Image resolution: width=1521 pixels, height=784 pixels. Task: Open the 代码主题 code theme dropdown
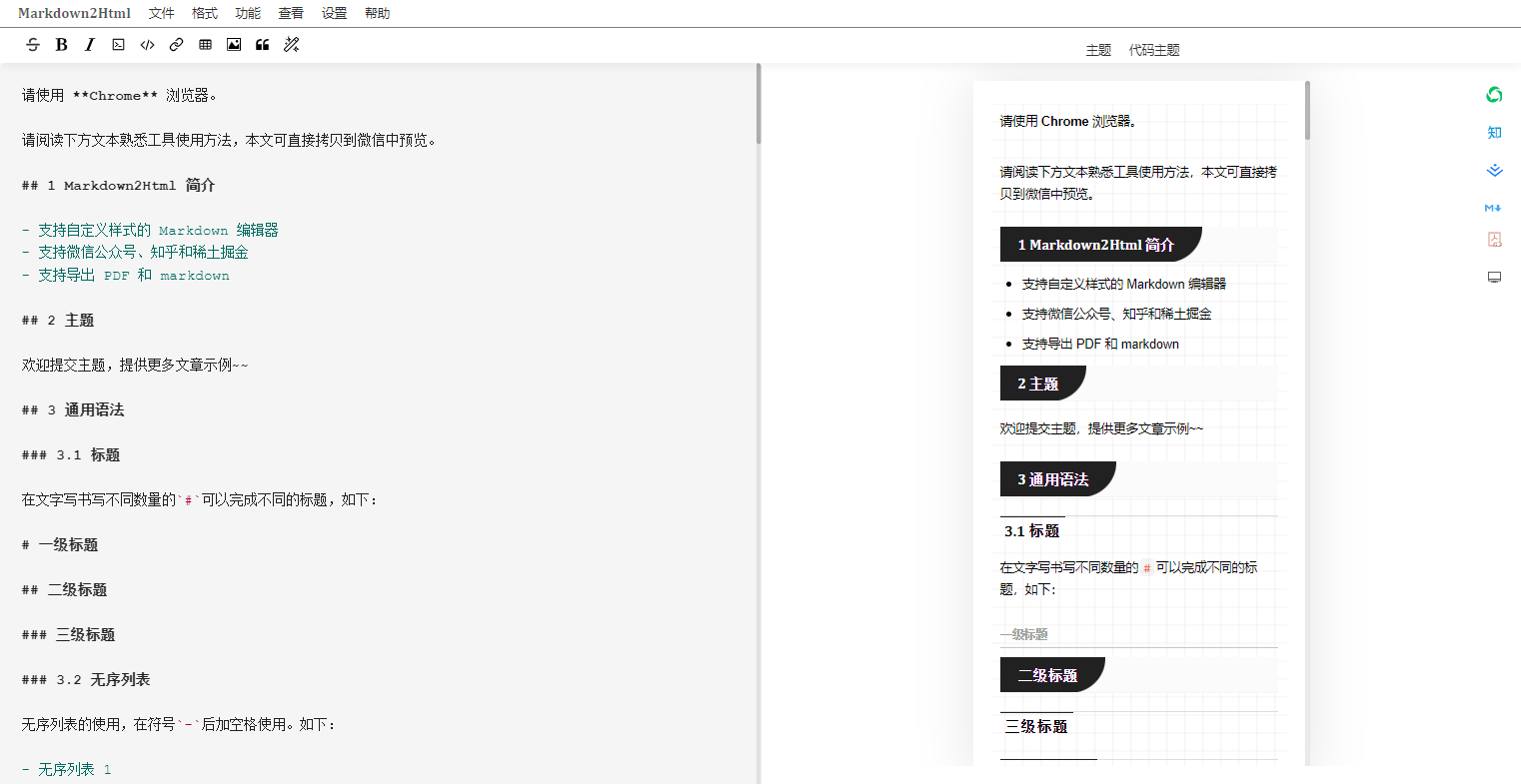1154,50
